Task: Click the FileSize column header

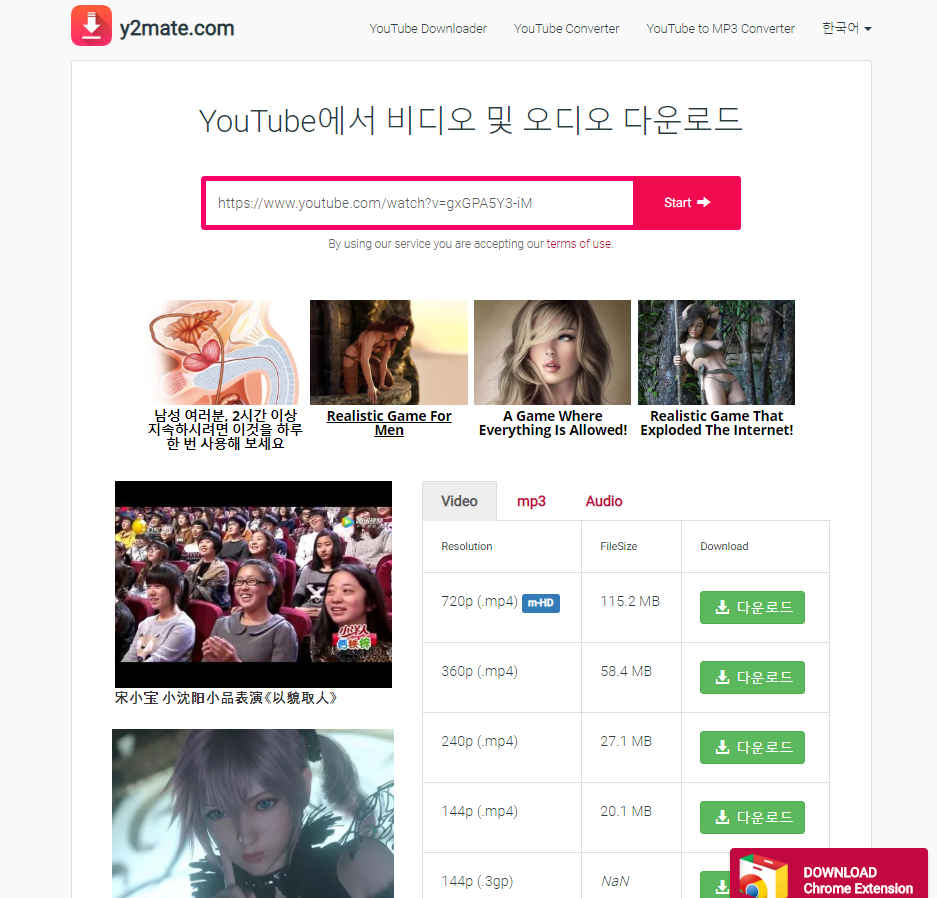Action: [x=618, y=546]
